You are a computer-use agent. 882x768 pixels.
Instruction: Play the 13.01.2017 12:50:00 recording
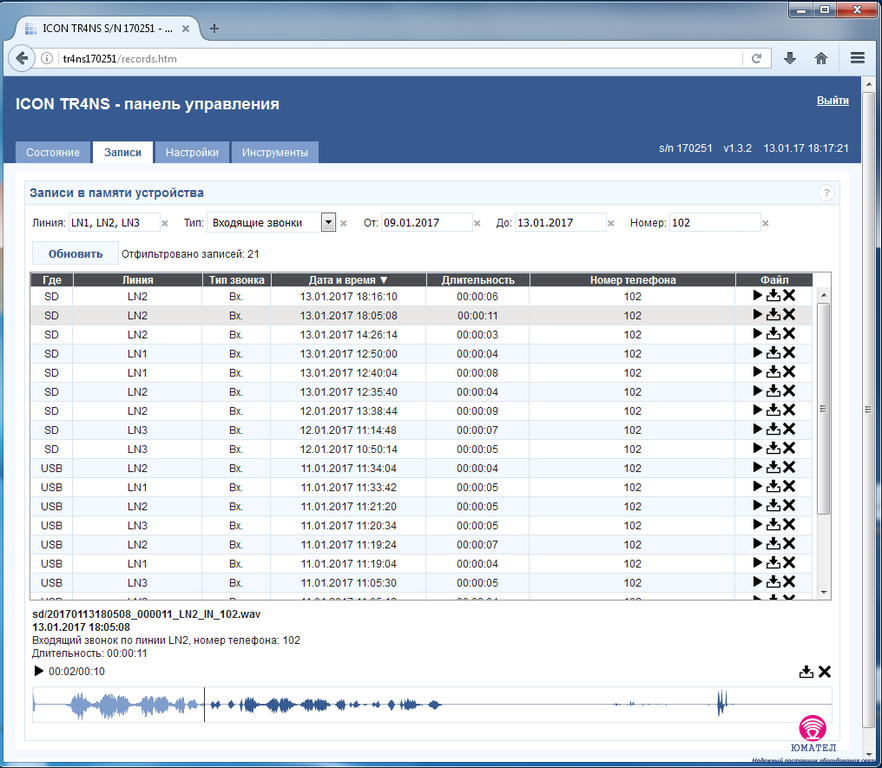pos(757,353)
